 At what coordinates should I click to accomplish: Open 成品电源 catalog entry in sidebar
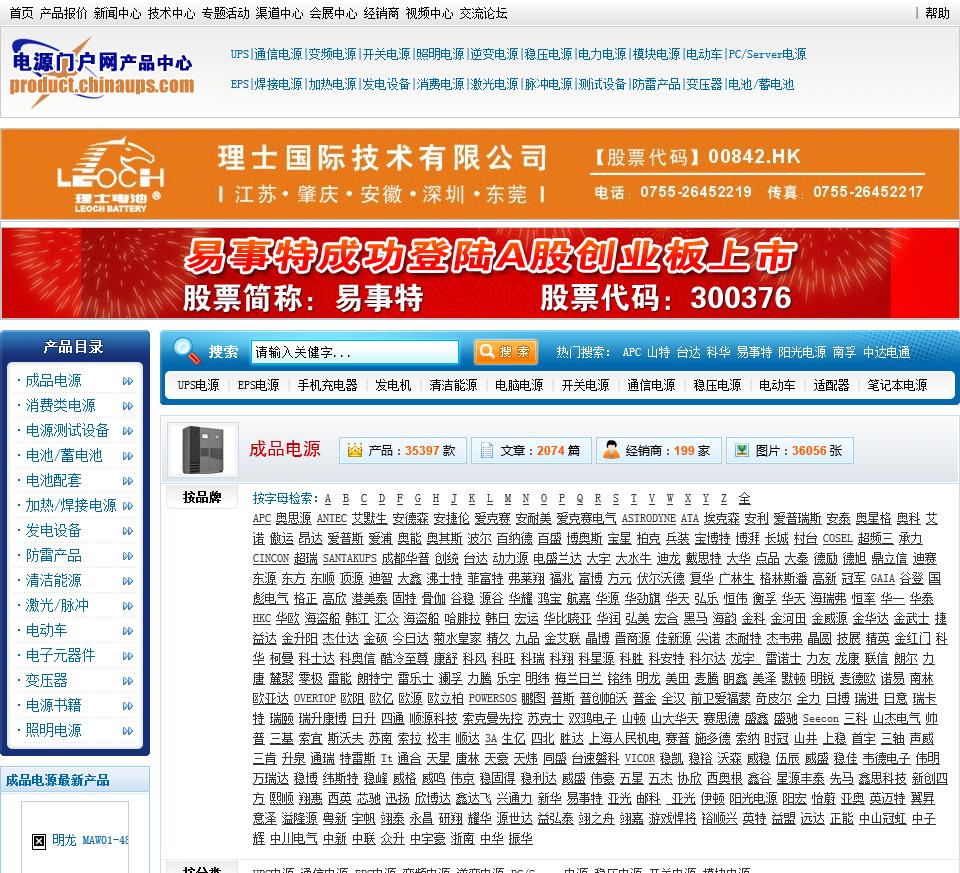click(53, 381)
